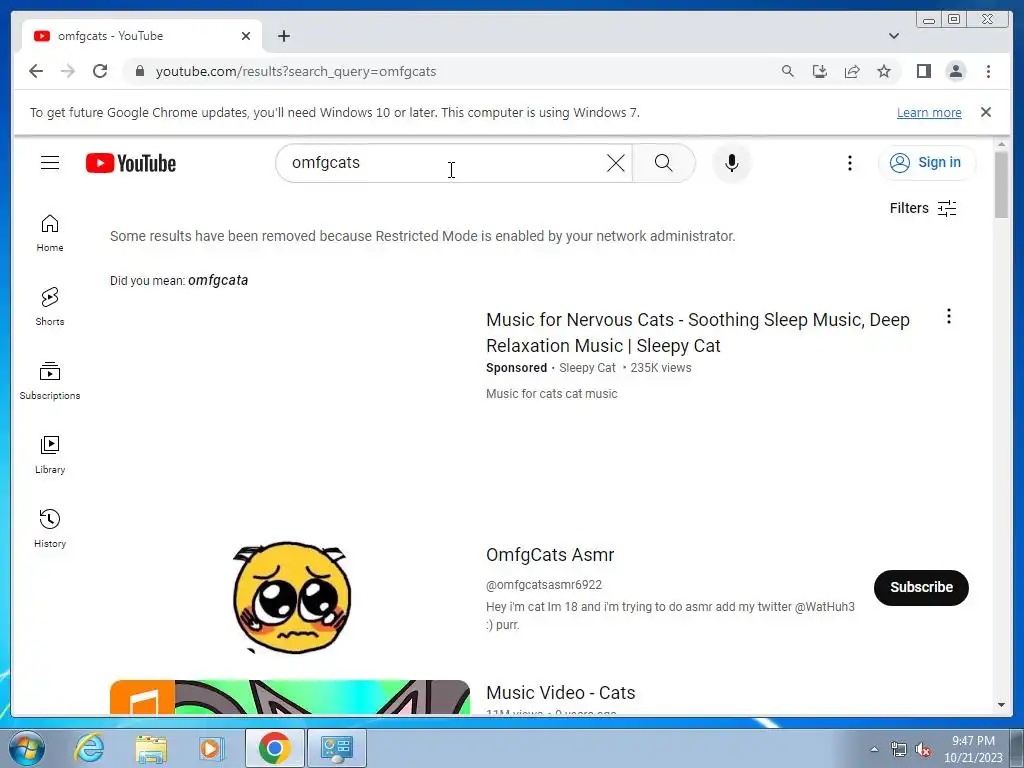The width and height of the screenshot is (1024, 768).
Task: Click the address bar zoom magnifier icon
Action: coord(788,71)
